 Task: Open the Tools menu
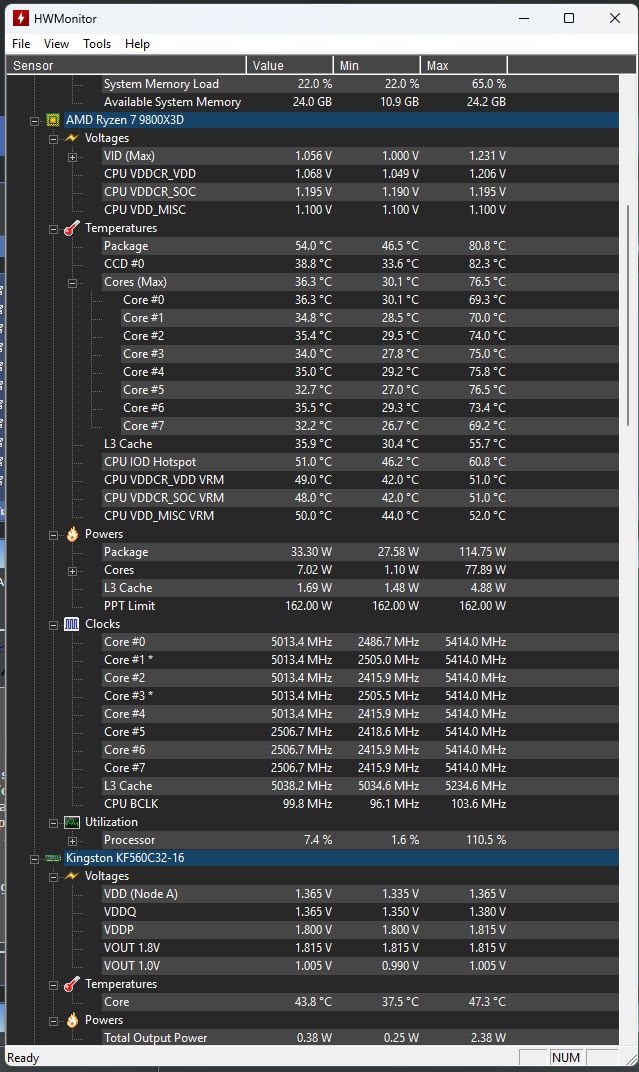pos(97,44)
